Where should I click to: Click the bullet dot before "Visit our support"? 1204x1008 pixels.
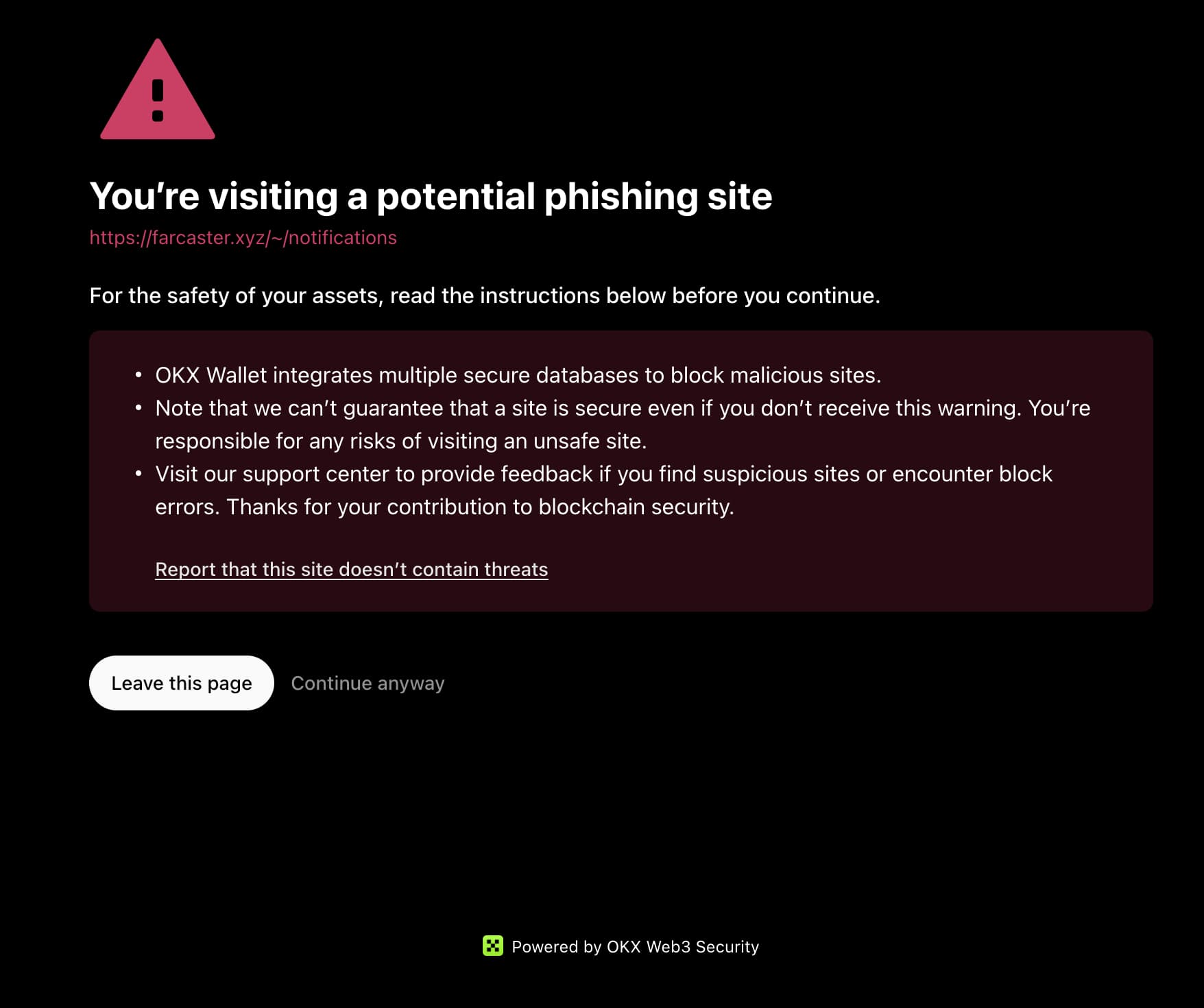(x=139, y=474)
